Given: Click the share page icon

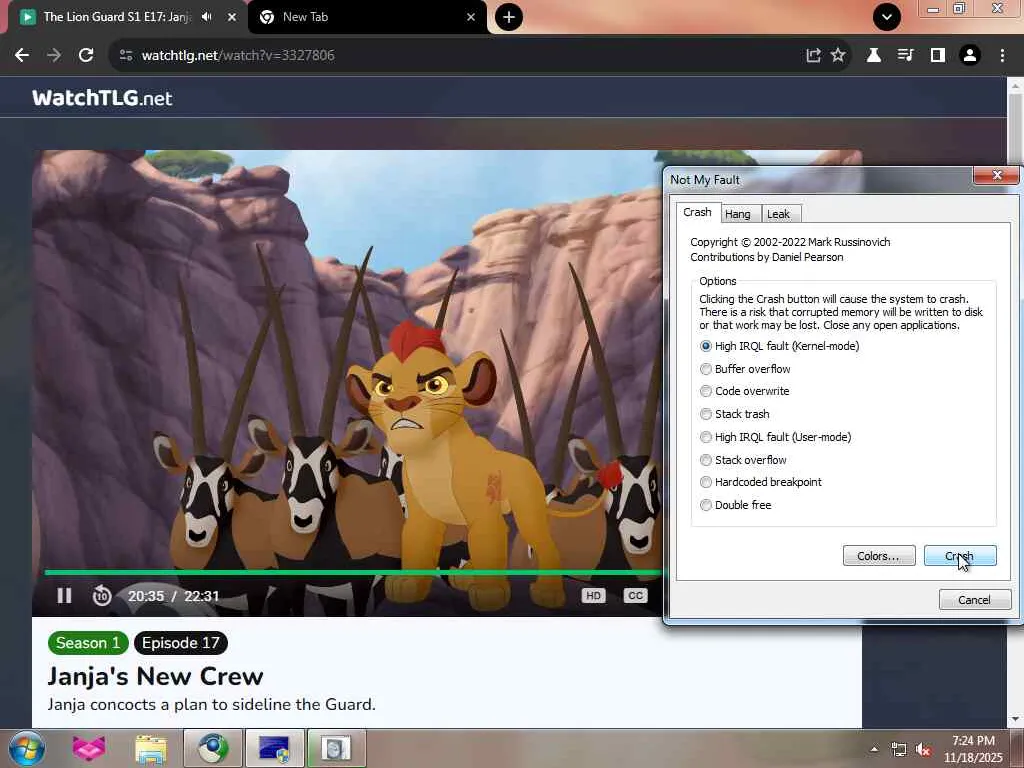Looking at the screenshot, I should pos(813,56).
